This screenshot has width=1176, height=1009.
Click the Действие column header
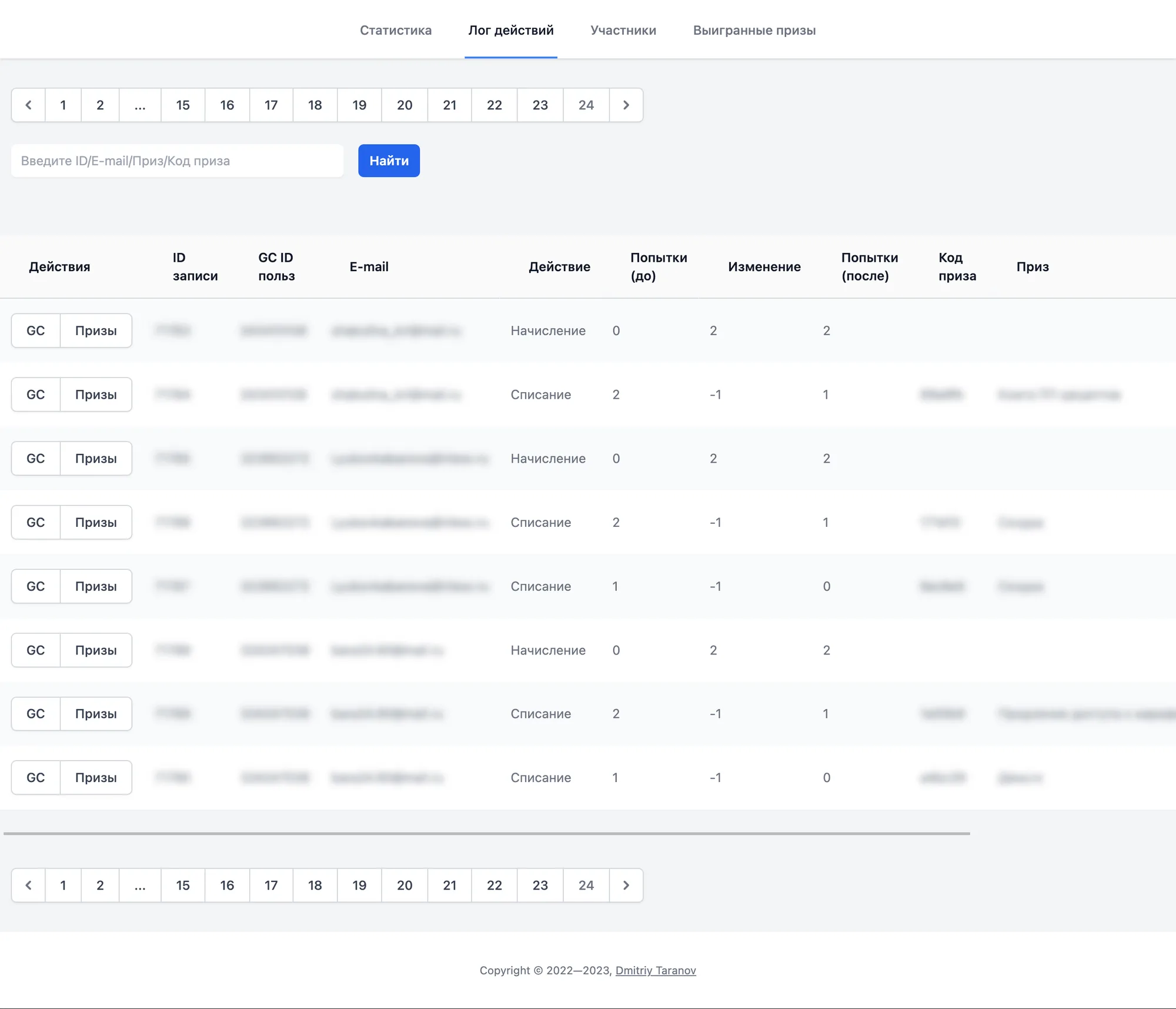(559, 266)
